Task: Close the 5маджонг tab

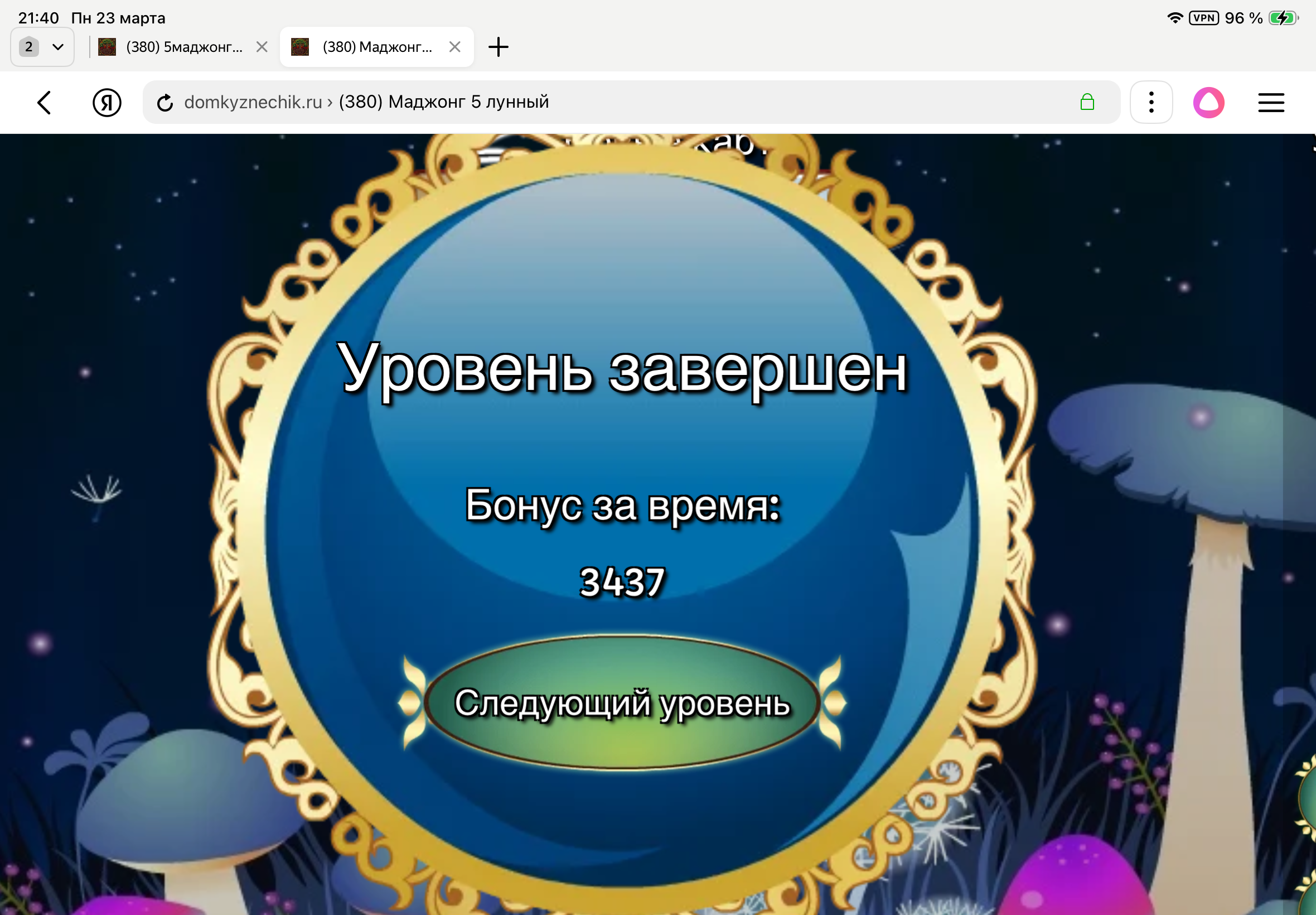Action: [x=262, y=47]
